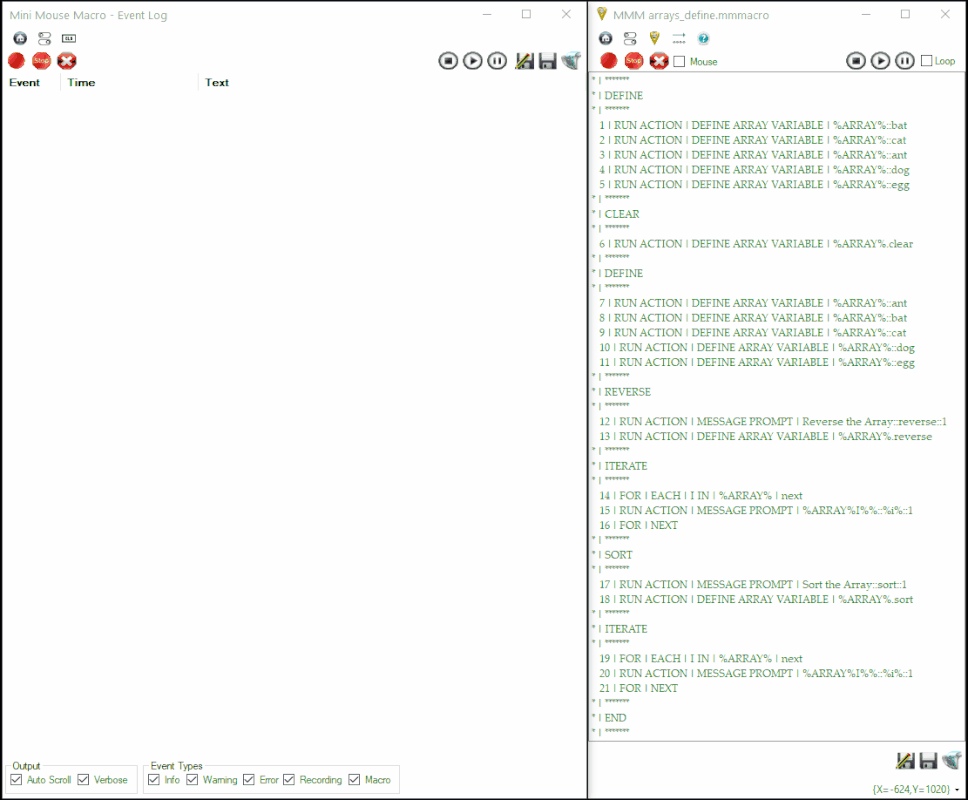Uncheck the Recording event type
Screen dimensions: 968x800
290,780
